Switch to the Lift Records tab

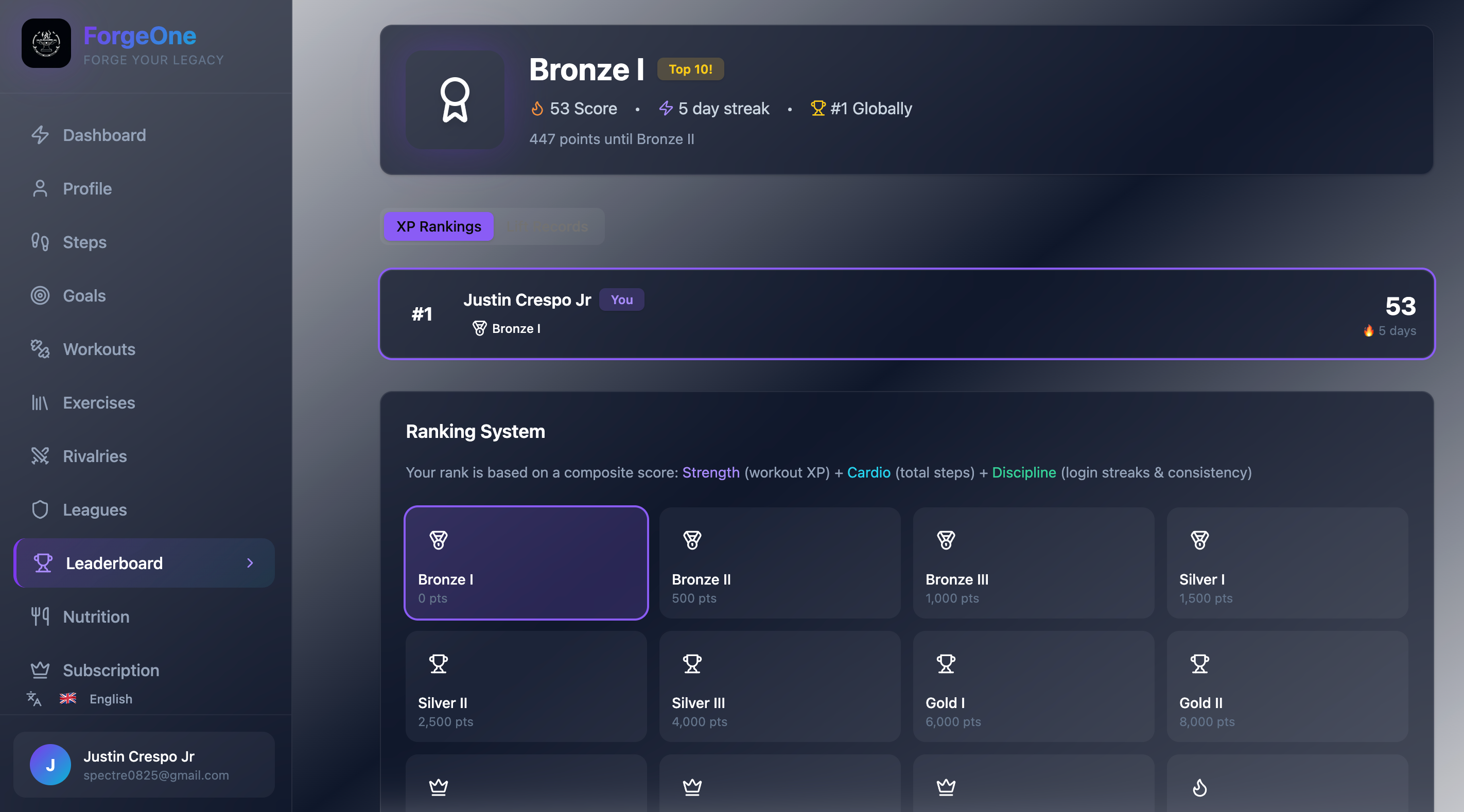pyautogui.click(x=548, y=227)
